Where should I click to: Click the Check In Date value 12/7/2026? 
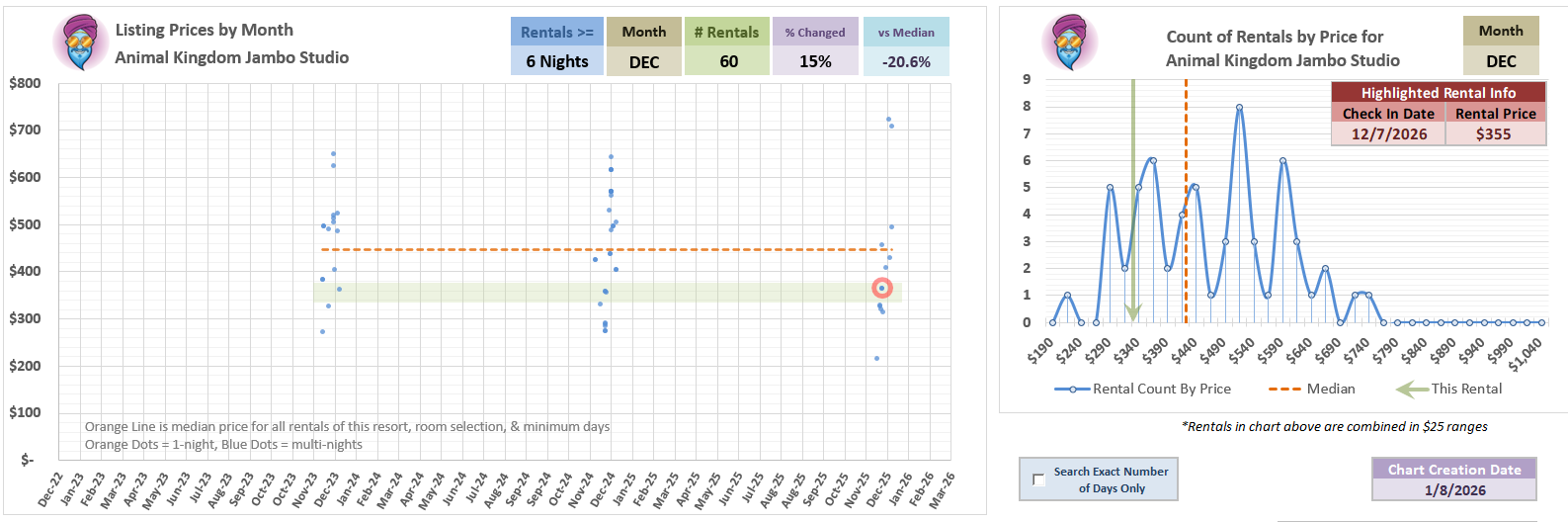click(1388, 134)
